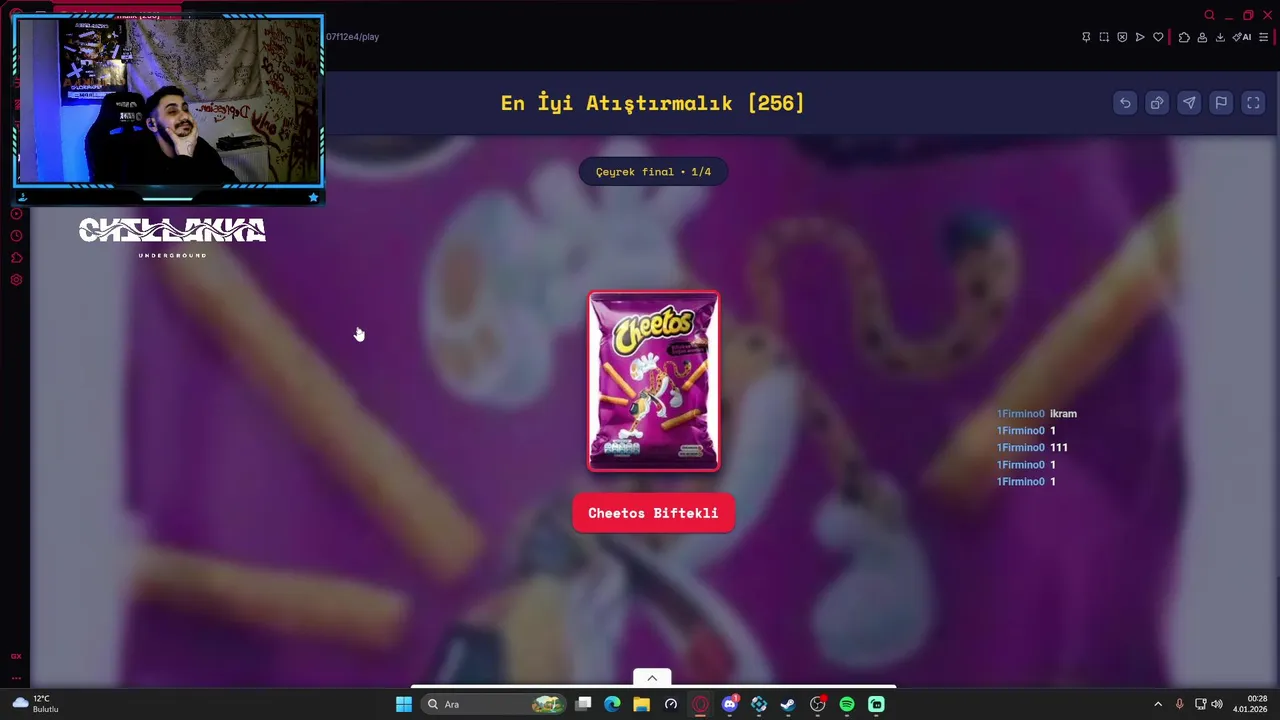Click the address bar URL ending in /play
The height and width of the screenshot is (720, 1280).
(352, 37)
